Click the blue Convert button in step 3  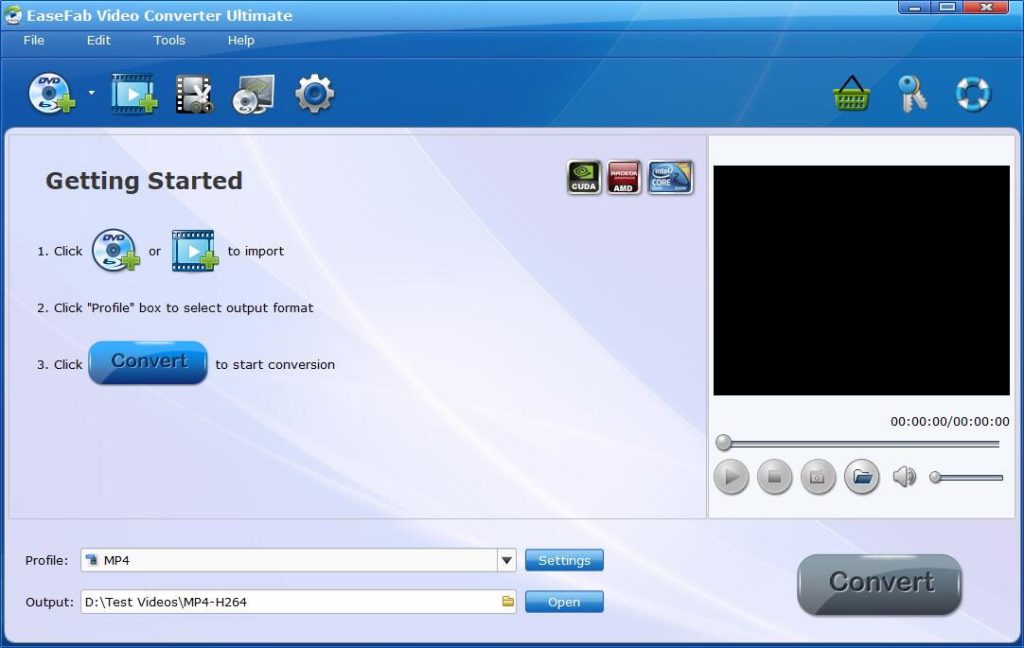pyautogui.click(x=148, y=363)
